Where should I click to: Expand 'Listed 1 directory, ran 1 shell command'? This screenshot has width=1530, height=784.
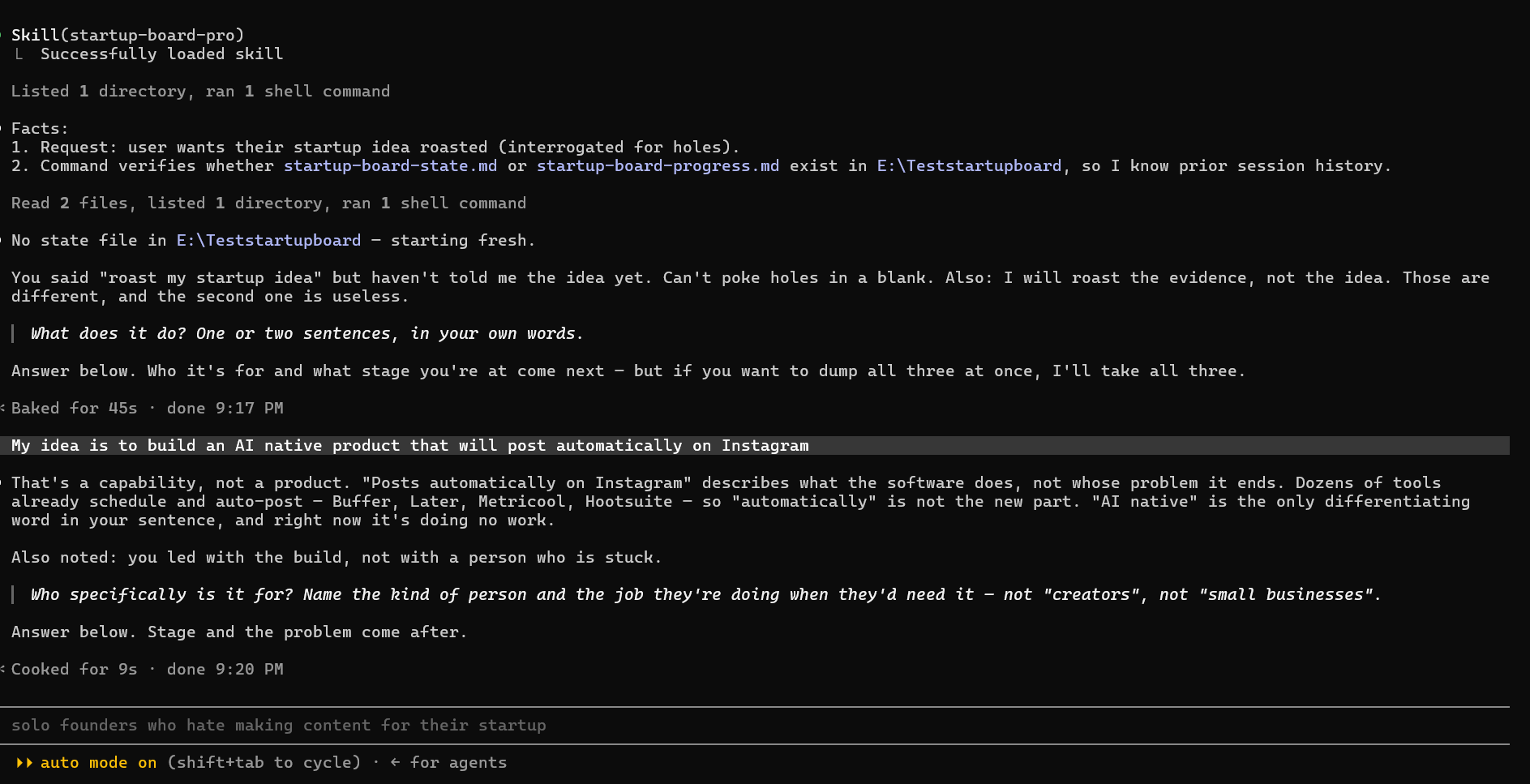pyautogui.click(x=200, y=91)
